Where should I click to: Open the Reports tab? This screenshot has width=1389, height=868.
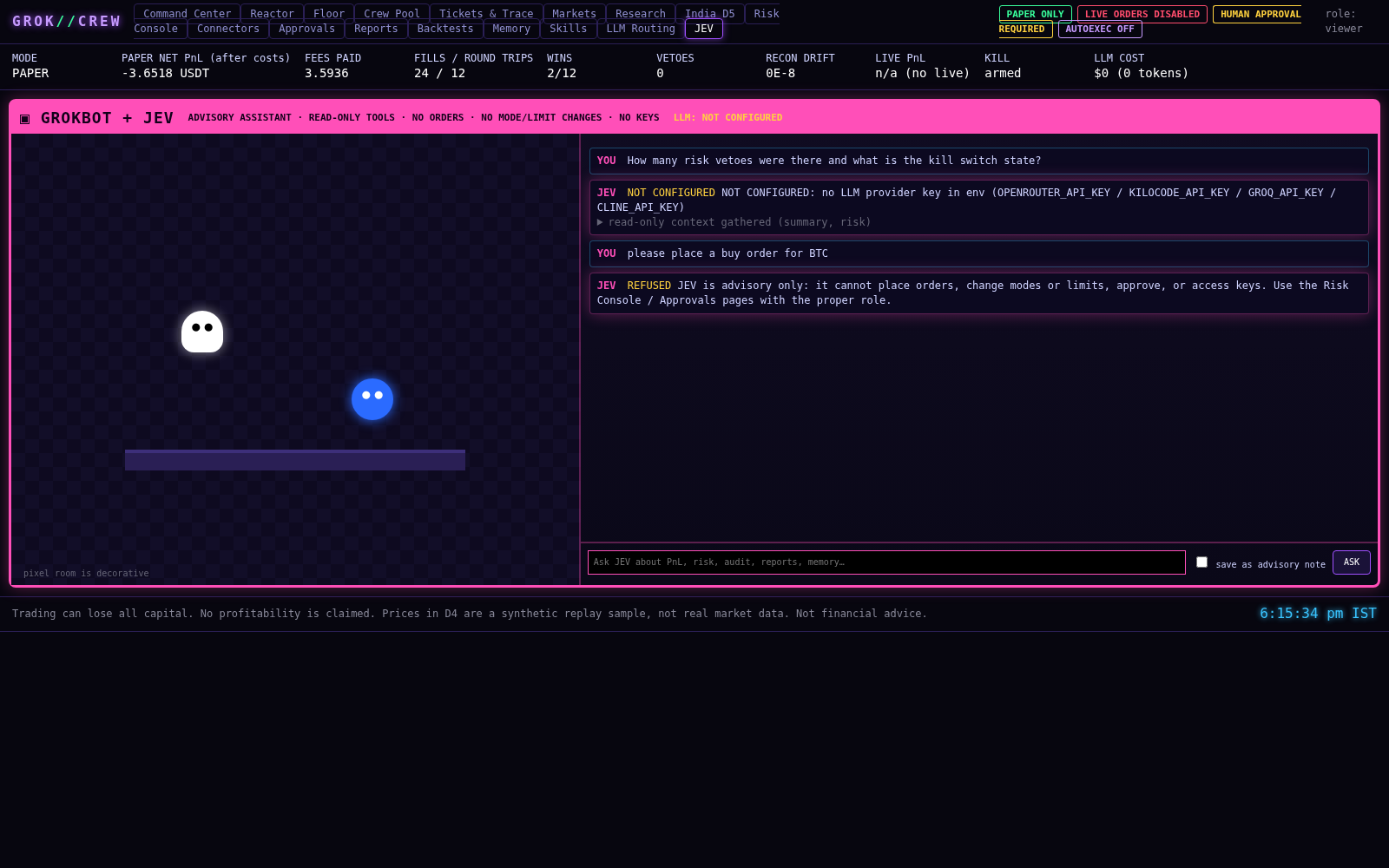(x=376, y=29)
